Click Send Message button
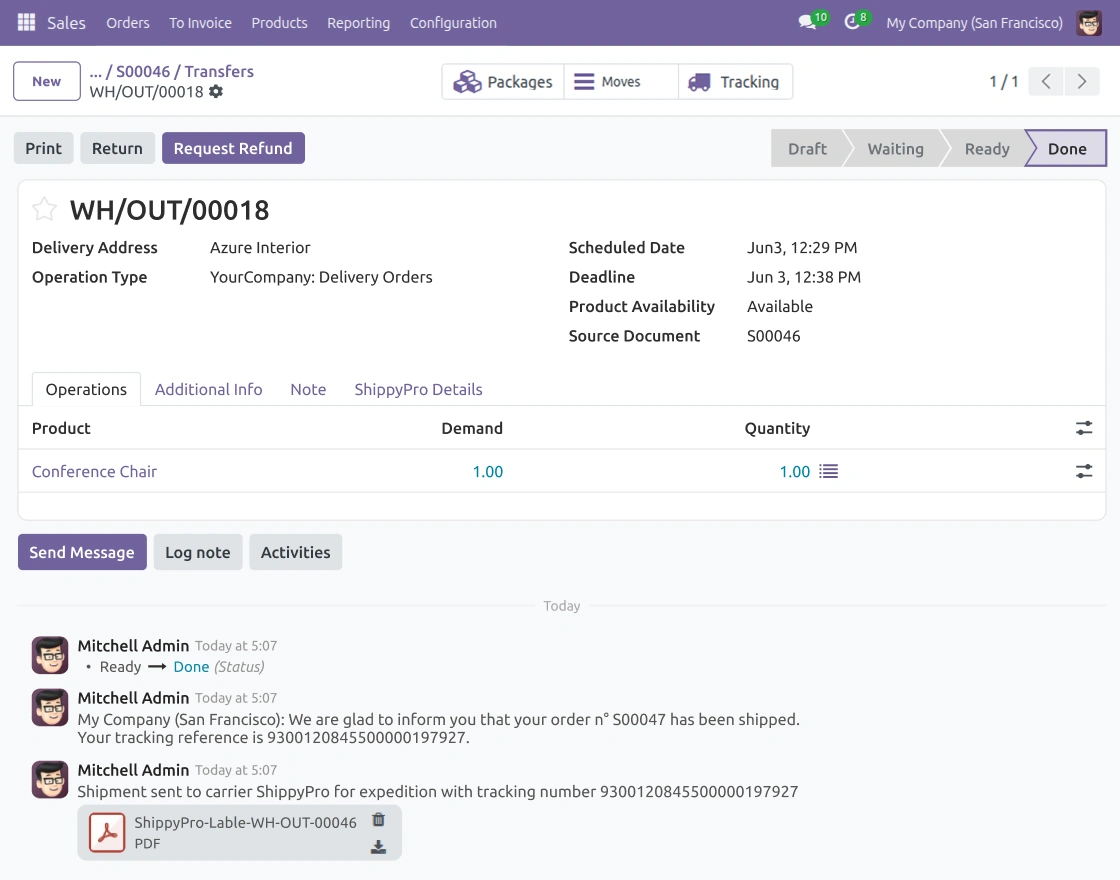 point(82,552)
